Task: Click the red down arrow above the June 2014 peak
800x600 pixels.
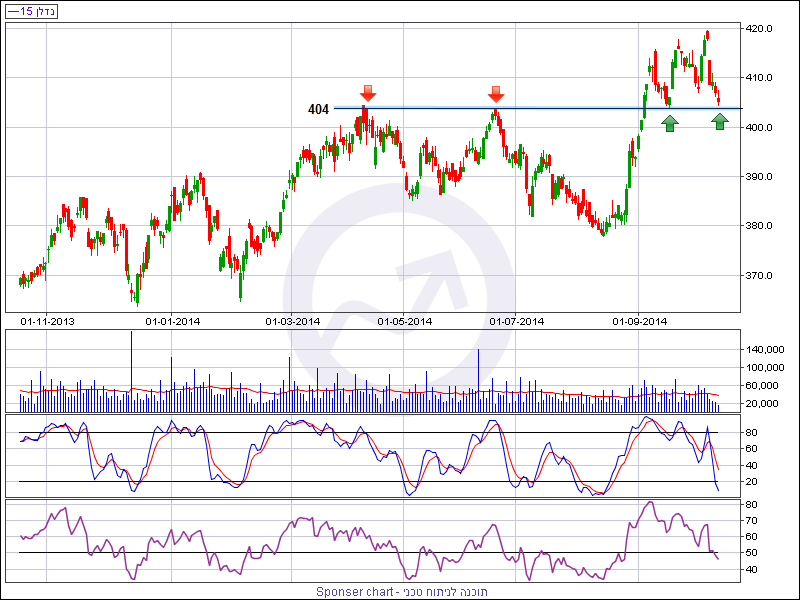Action: (496, 94)
